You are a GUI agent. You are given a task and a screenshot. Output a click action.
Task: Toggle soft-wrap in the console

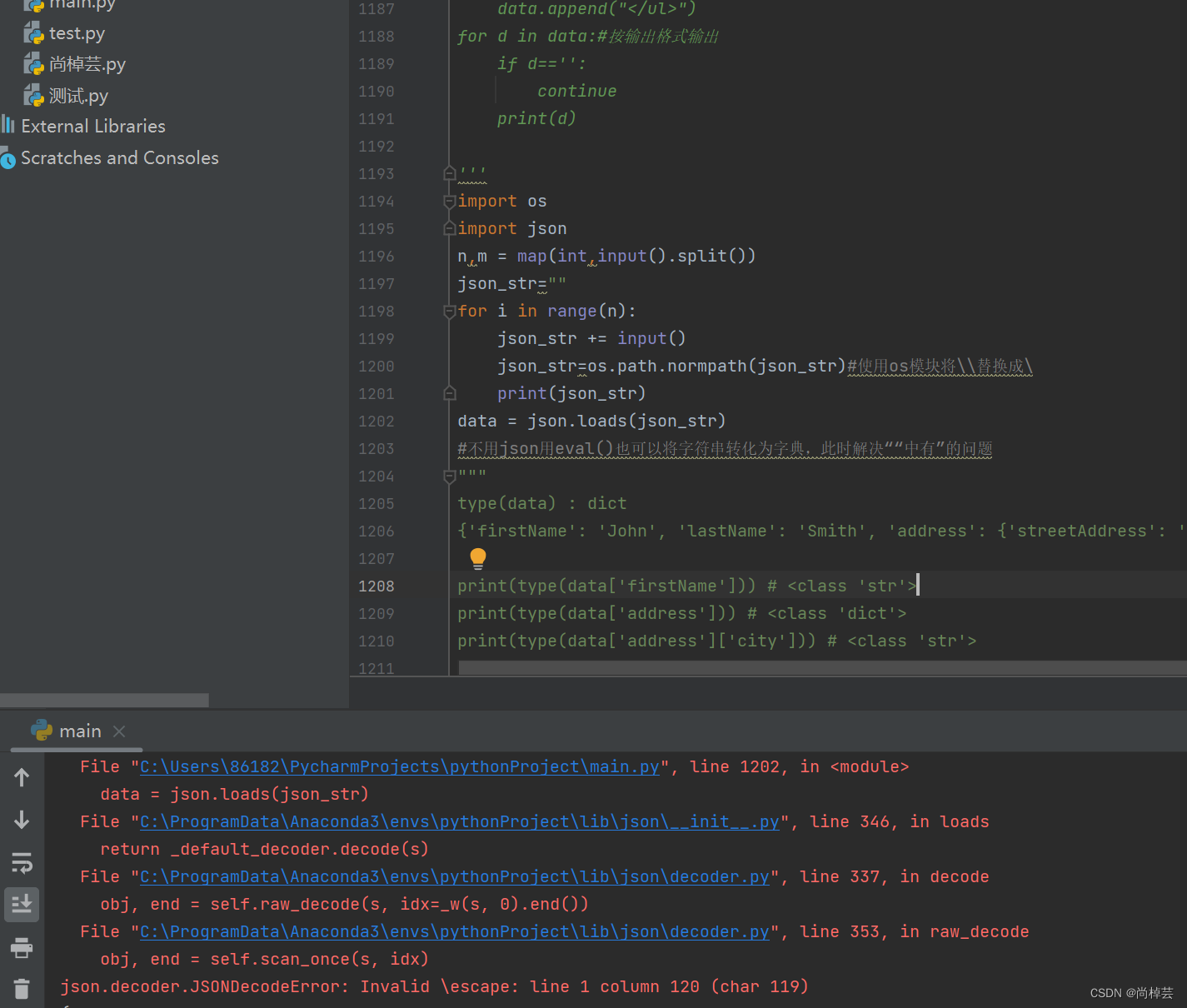[22, 862]
